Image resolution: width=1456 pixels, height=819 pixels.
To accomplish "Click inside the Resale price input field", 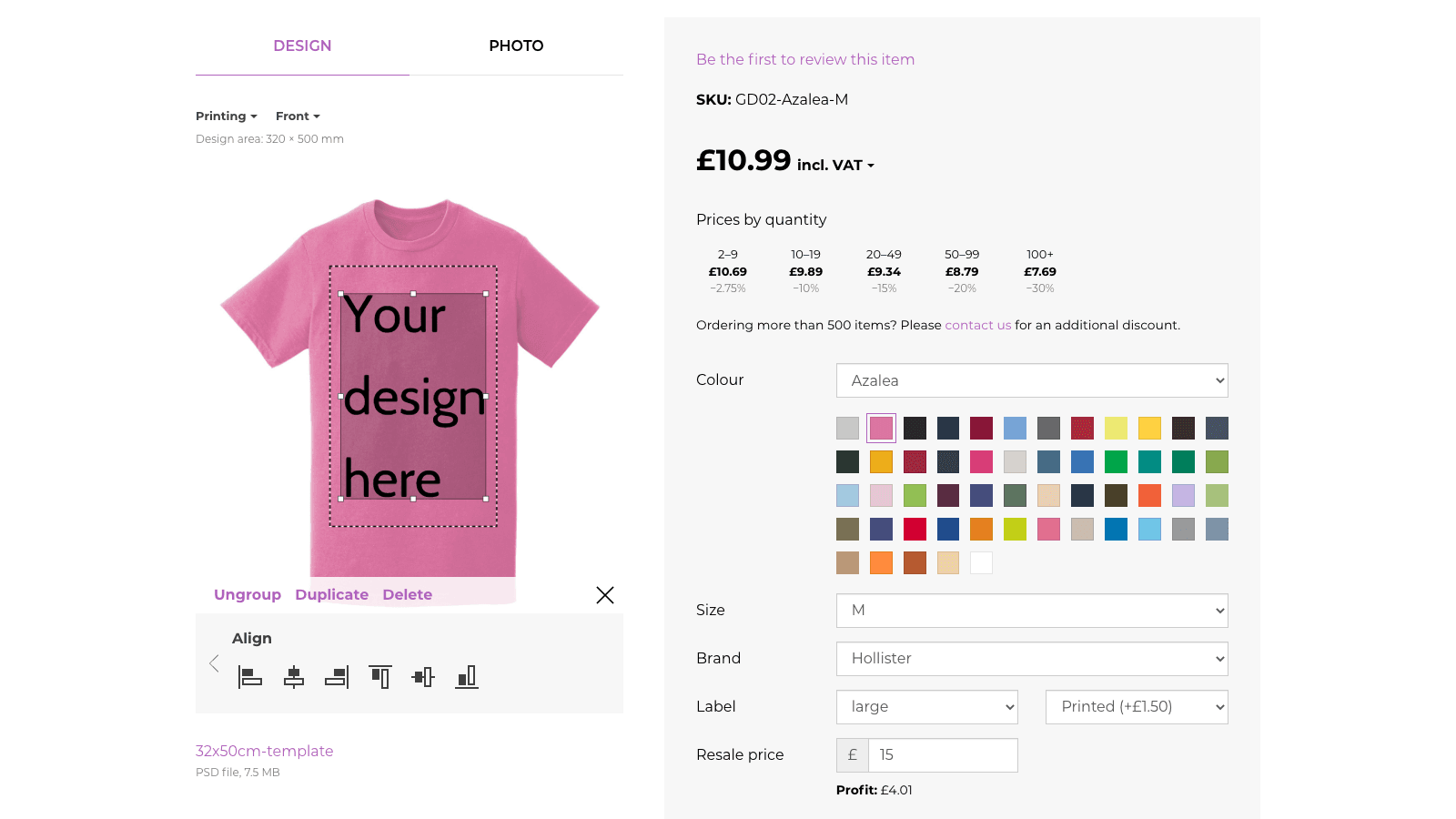I will [x=943, y=754].
